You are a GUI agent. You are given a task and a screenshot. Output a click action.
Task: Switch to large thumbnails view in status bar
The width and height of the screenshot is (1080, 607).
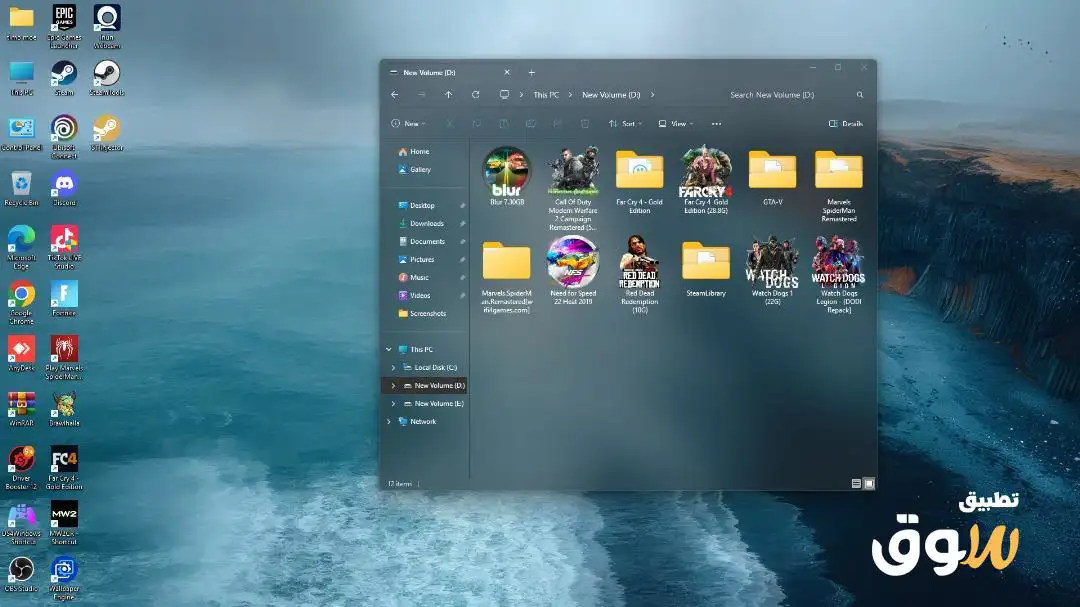tap(869, 484)
